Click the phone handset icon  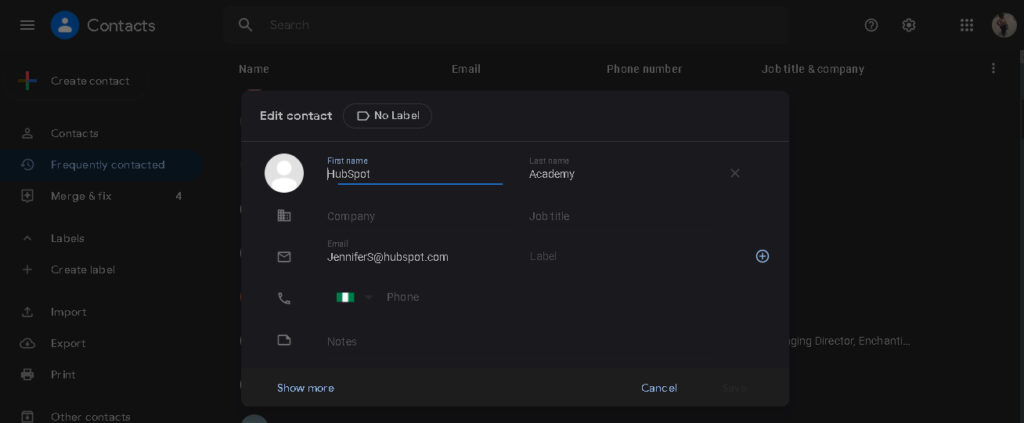(x=284, y=298)
